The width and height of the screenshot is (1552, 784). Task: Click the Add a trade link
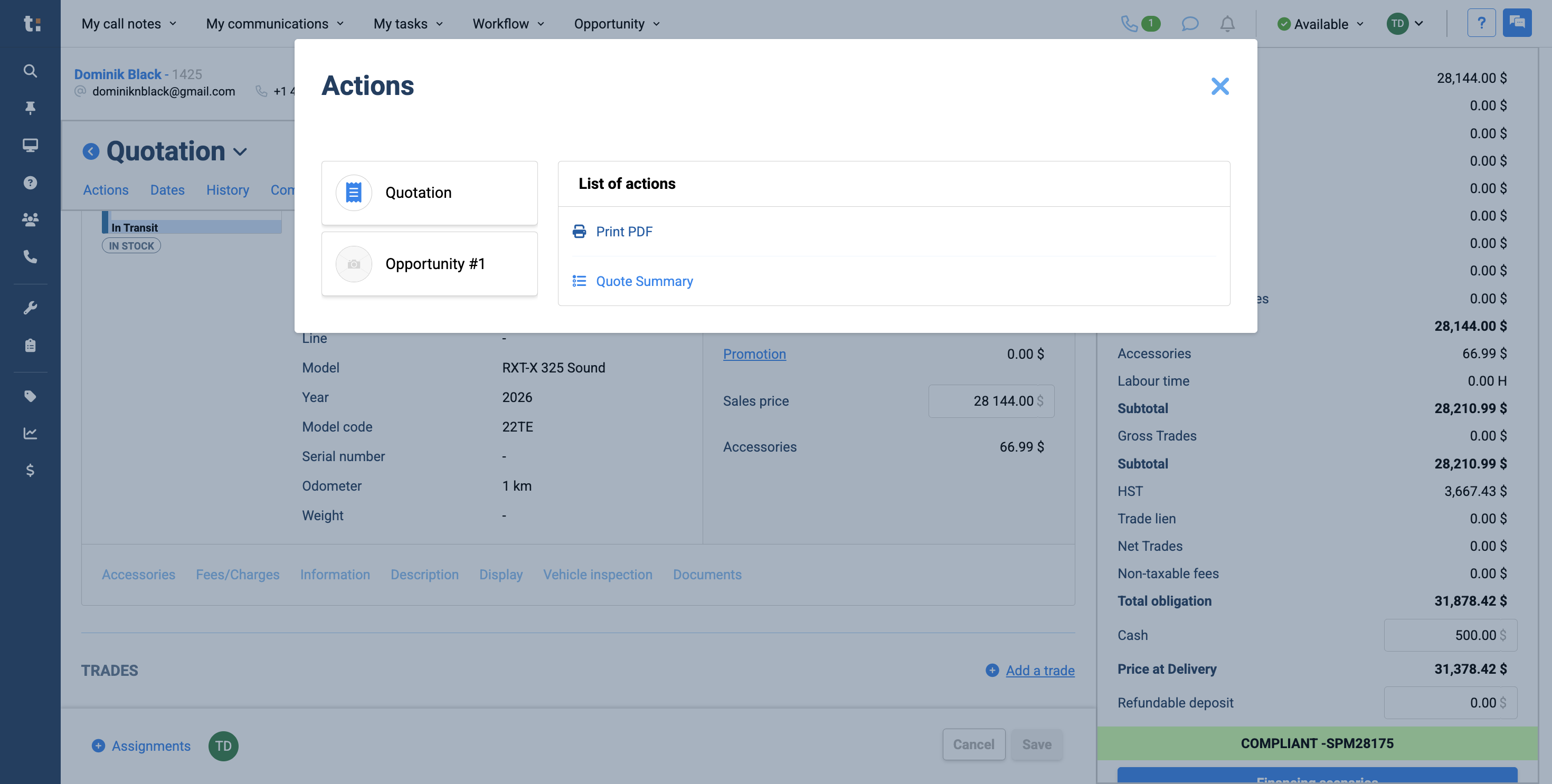(x=1039, y=670)
